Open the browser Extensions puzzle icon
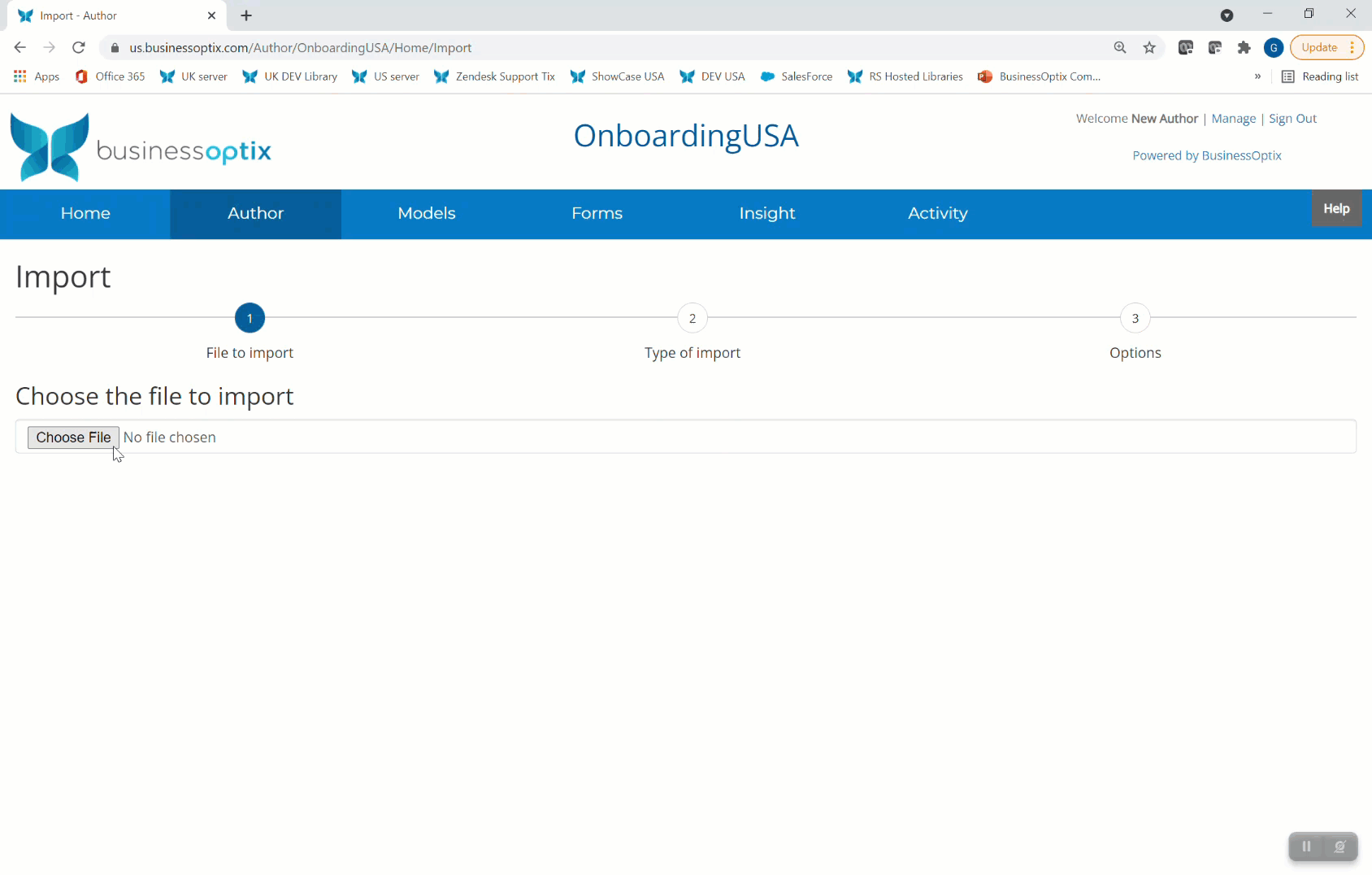Image resolution: width=1372 pixels, height=875 pixels. click(x=1244, y=47)
